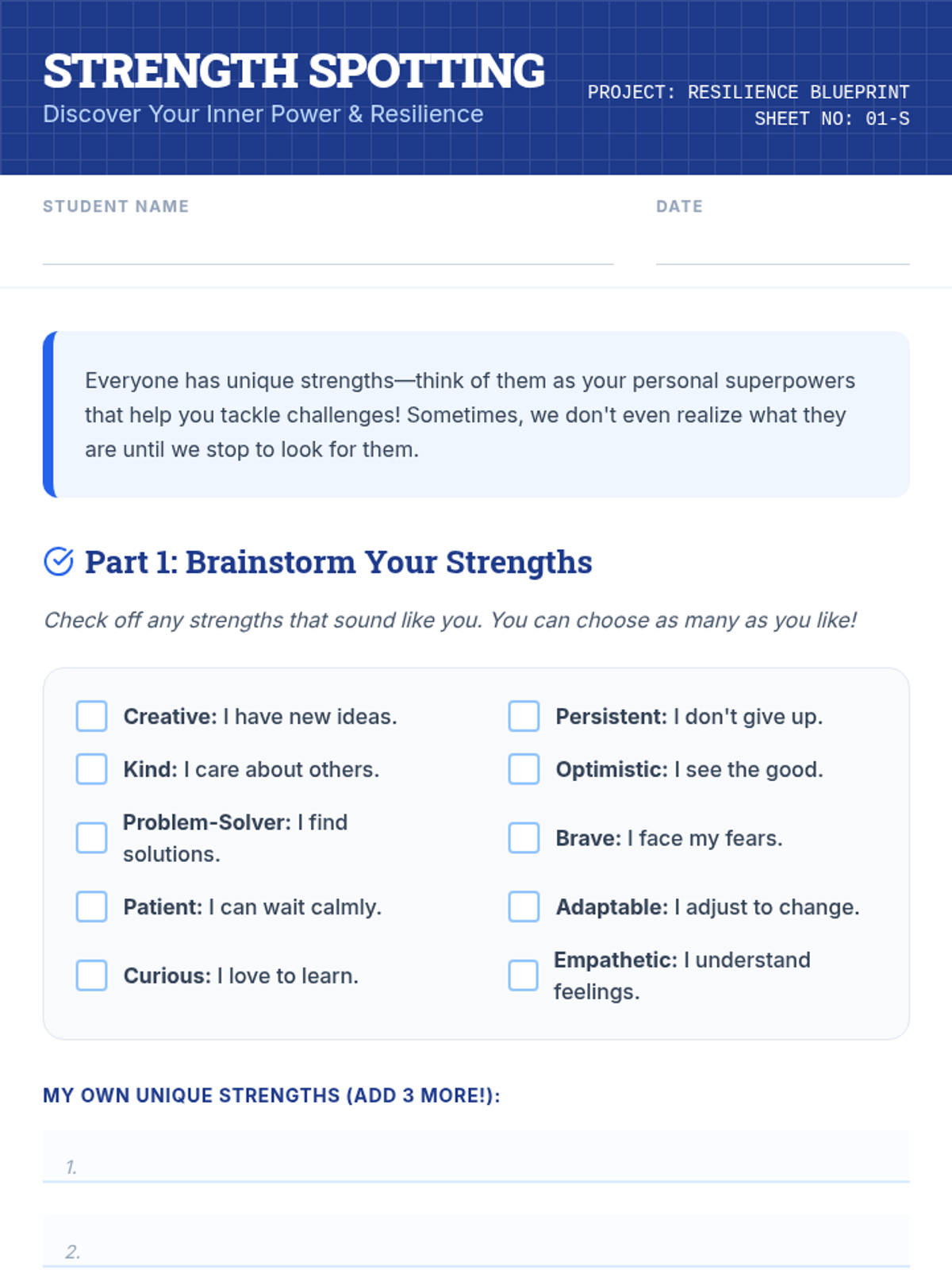952x1270 pixels.
Task: Select the Adaptable checkbox
Action: pos(524,906)
